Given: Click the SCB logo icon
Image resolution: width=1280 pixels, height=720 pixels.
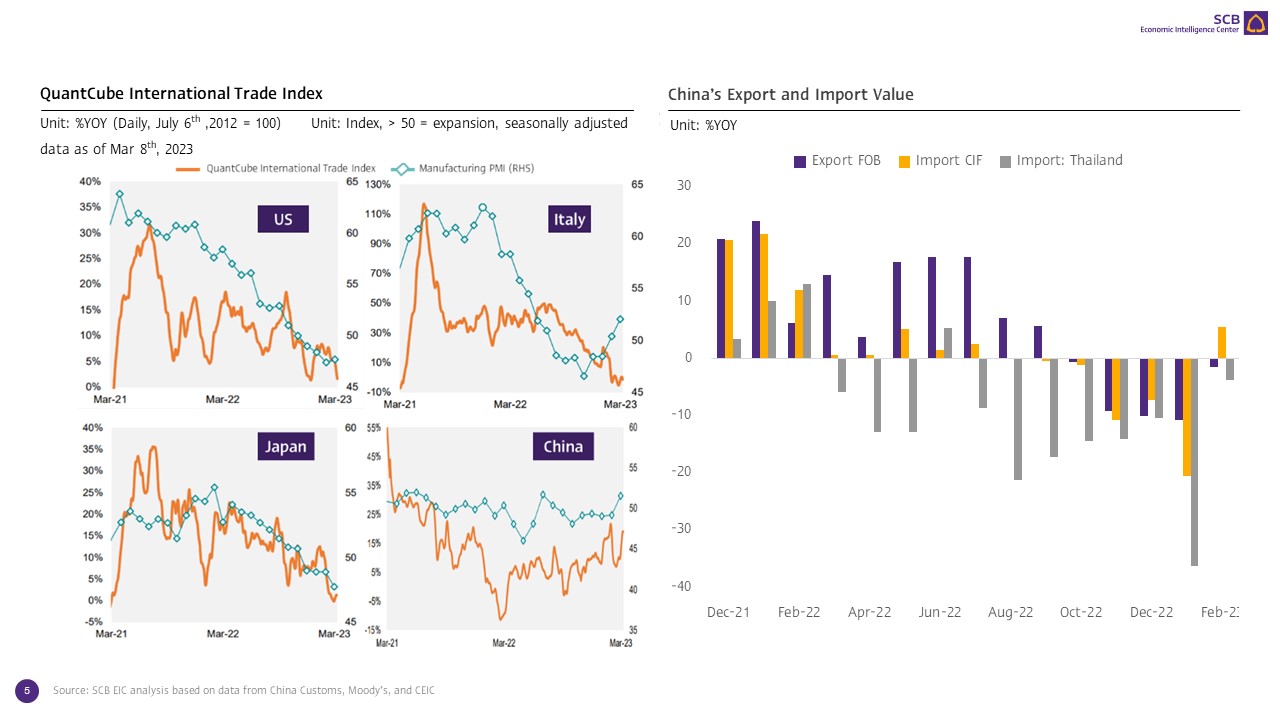Looking at the screenshot, I should (1255, 23).
